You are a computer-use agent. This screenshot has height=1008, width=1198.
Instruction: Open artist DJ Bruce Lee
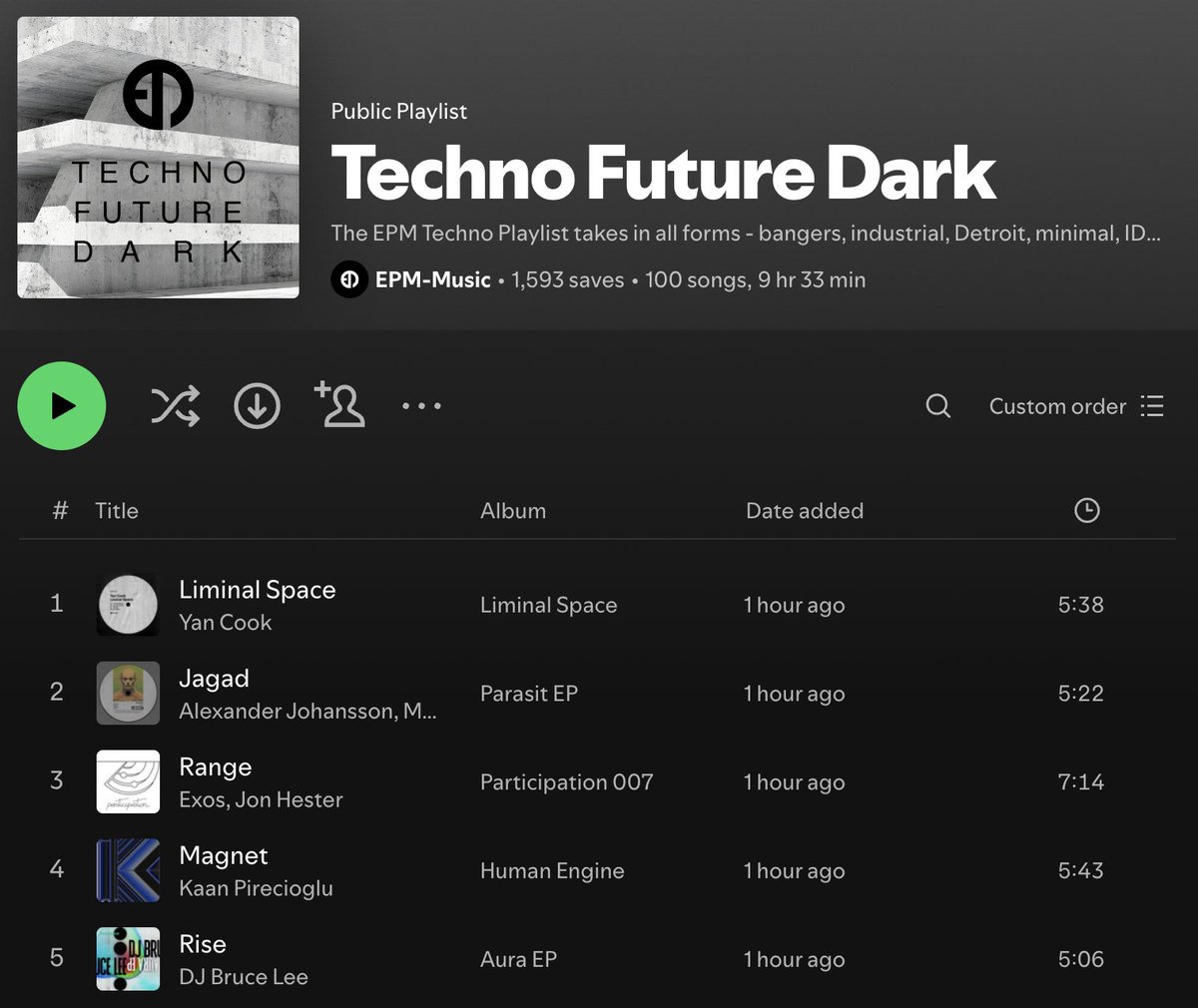click(x=244, y=977)
